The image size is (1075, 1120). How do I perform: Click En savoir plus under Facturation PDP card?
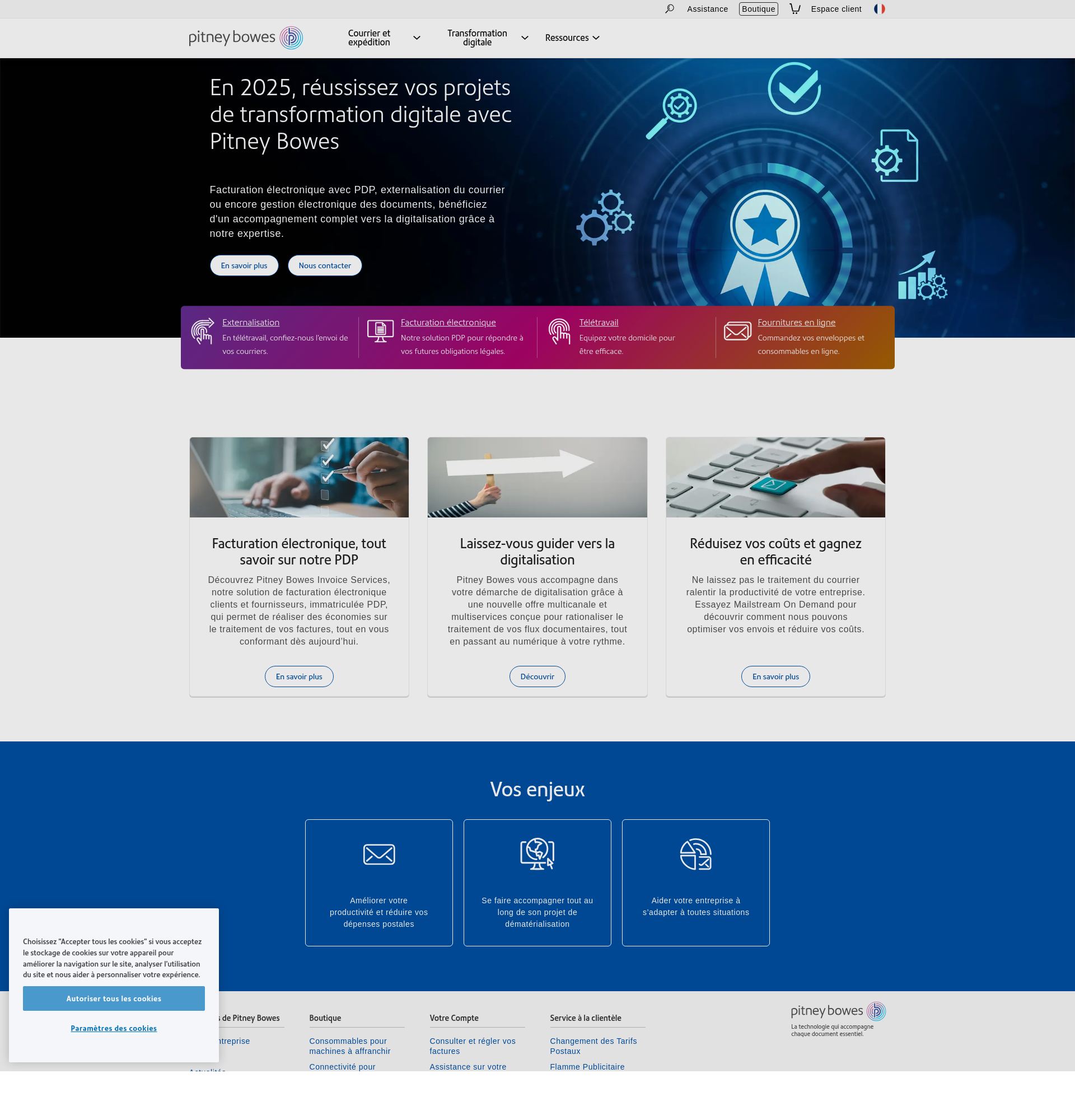tap(299, 676)
